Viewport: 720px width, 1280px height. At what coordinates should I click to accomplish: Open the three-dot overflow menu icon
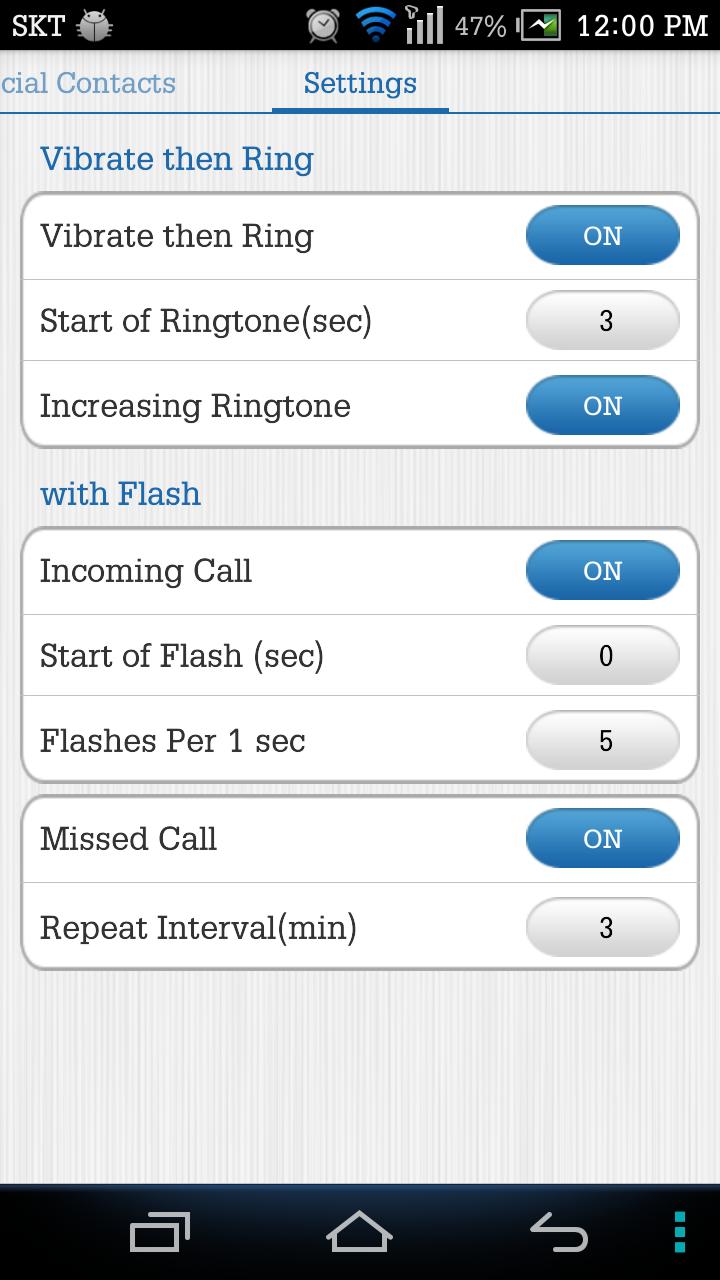(x=680, y=1232)
